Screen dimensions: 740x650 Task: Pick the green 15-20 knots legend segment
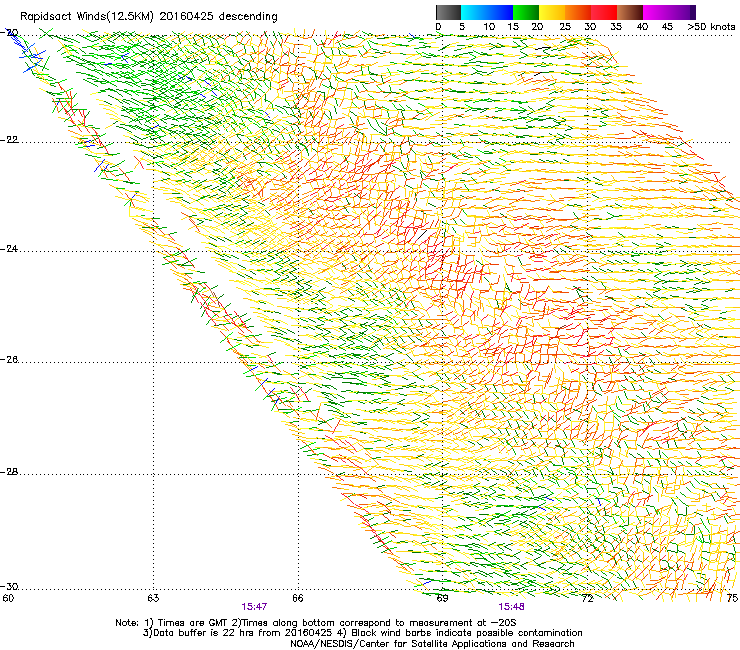[x=526, y=12]
